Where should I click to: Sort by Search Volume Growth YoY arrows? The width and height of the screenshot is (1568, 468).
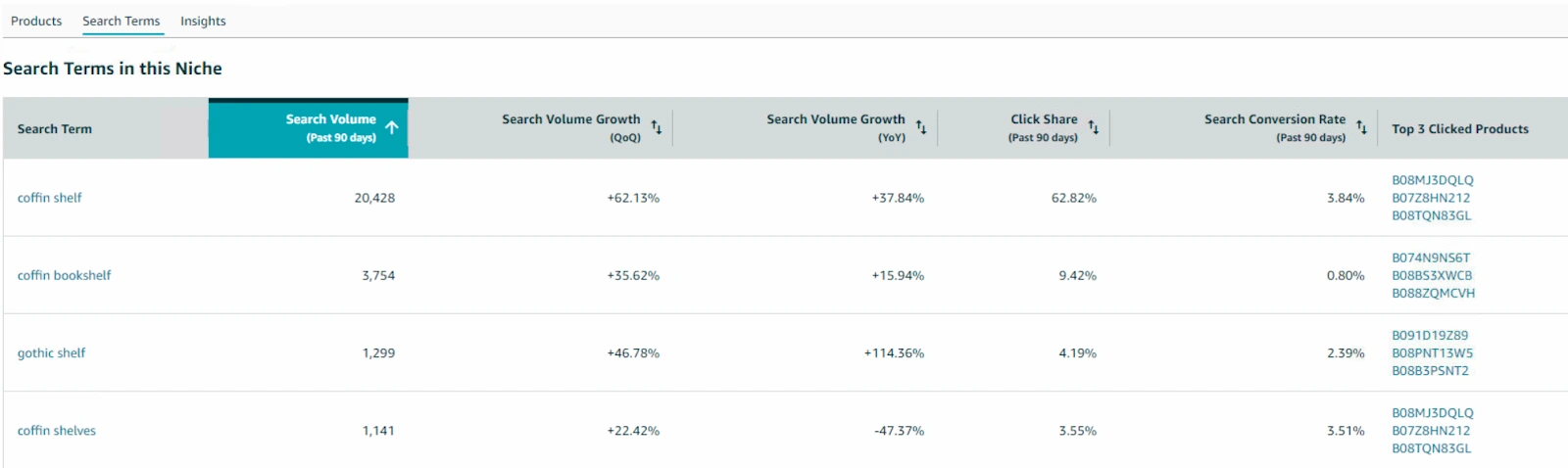click(x=921, y=128)
